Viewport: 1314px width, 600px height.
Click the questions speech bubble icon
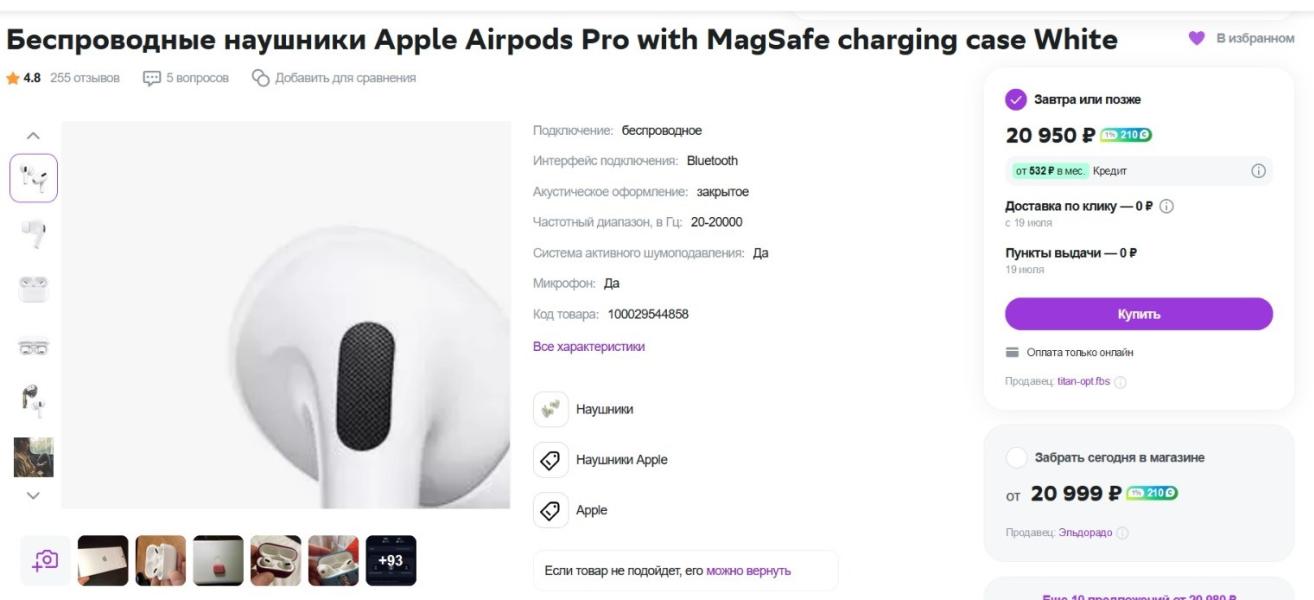click(x=152, y=78)
